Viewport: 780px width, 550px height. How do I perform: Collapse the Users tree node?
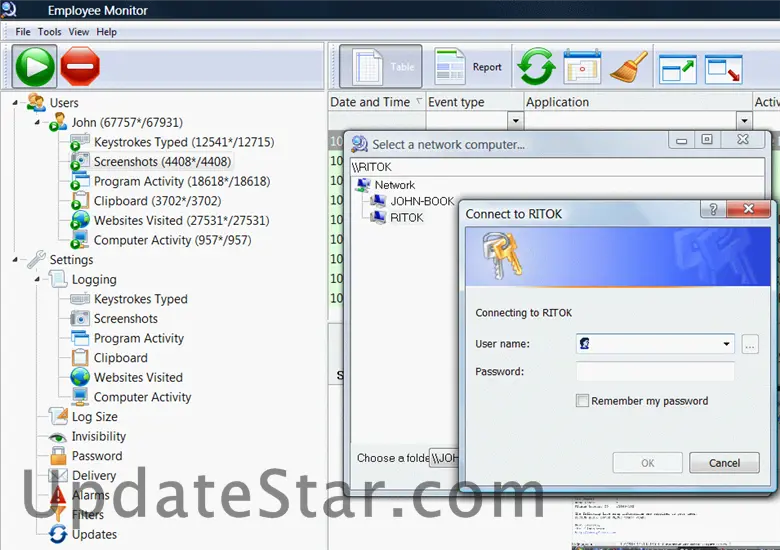coord(17,102)
